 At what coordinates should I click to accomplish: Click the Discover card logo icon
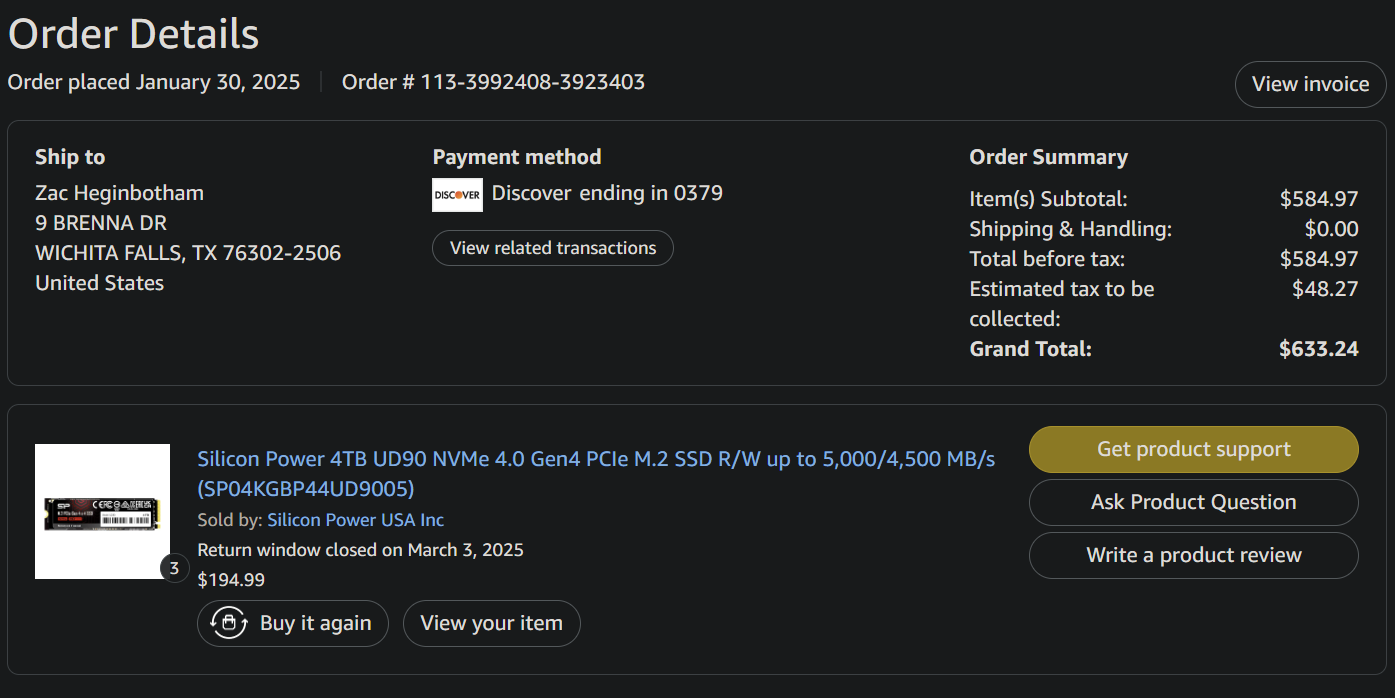click(x=457, y=195)
